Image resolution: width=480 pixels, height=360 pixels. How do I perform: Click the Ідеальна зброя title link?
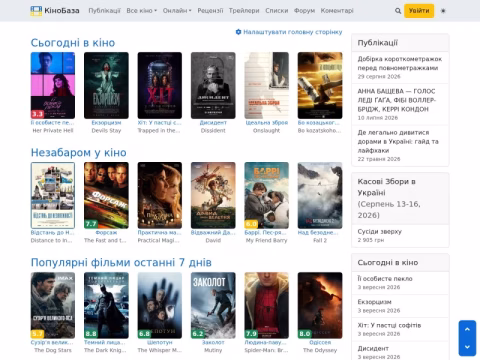coord(267,123)
